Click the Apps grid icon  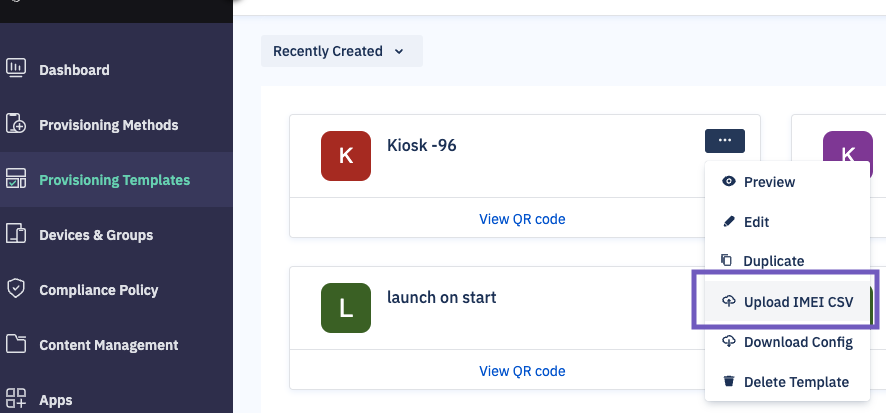16,399
